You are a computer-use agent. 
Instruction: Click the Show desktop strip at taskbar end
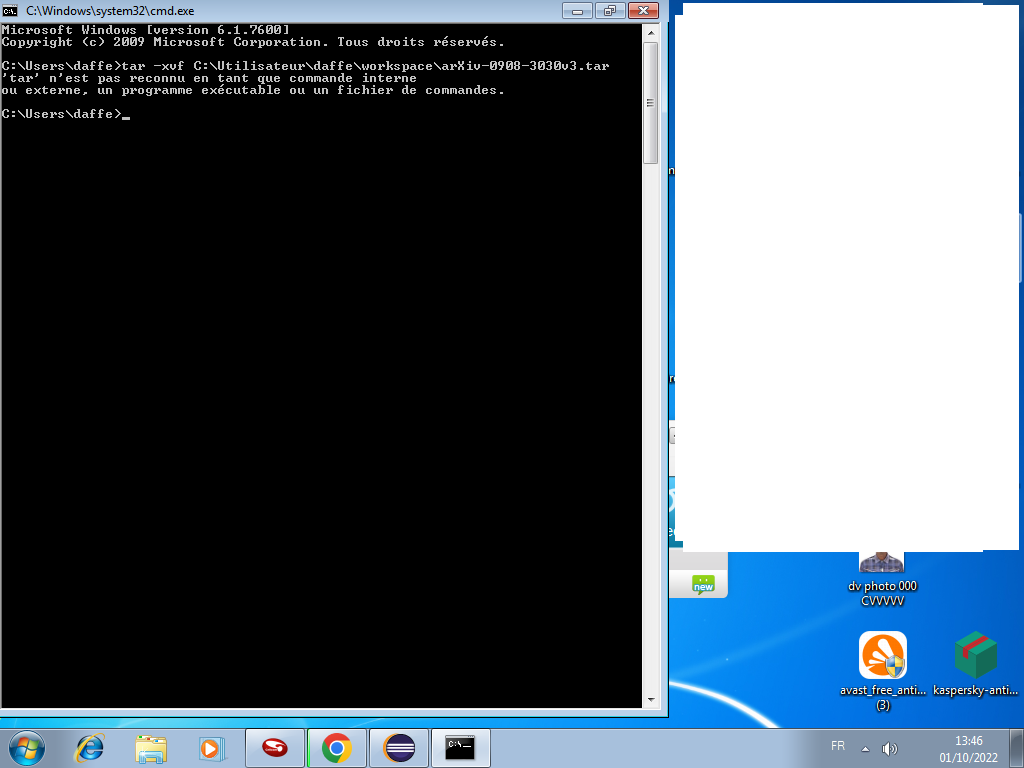1018,748
